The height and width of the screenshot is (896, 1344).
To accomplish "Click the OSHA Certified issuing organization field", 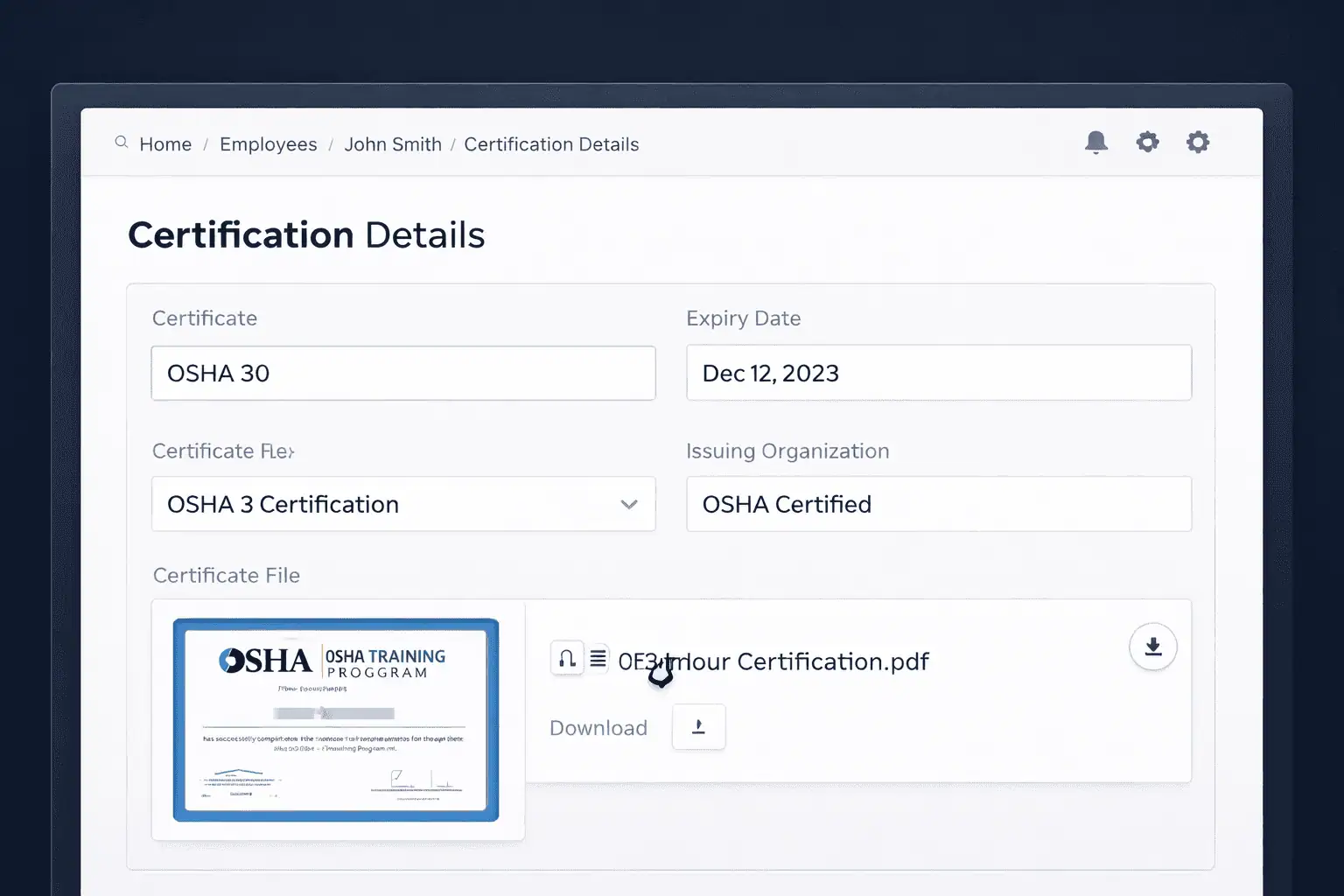I will tap(939, 504).
